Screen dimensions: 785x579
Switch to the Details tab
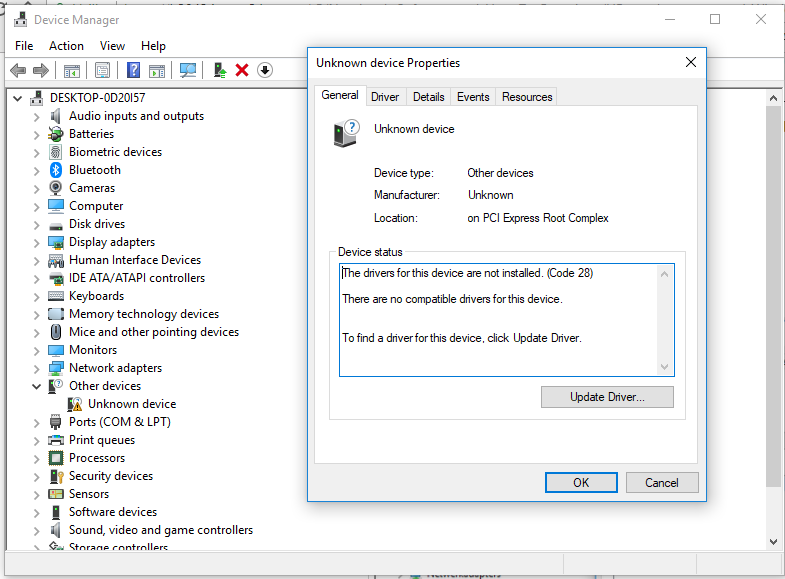[429, 97]
